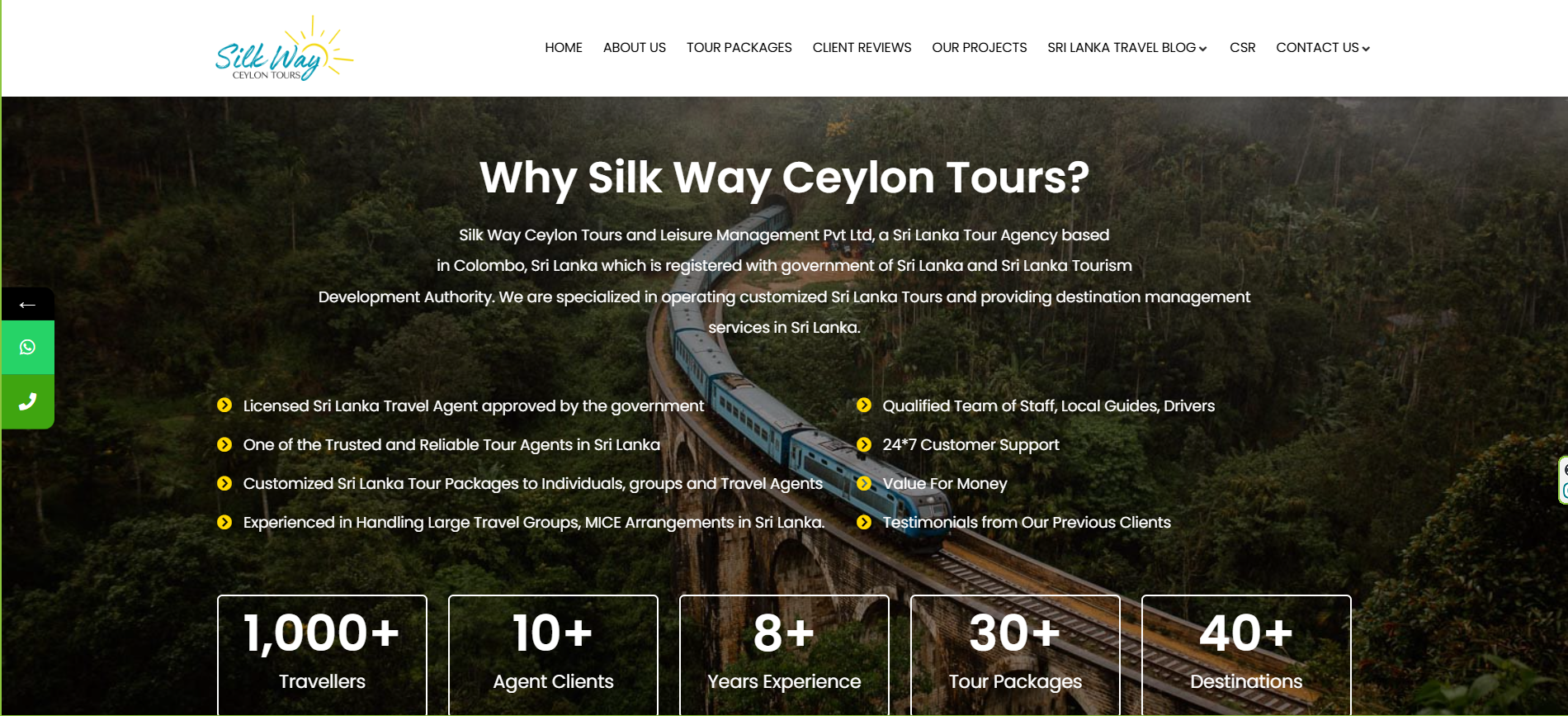The width and height of the screenshot is (1568, 716).
Task: Click the green phone call icon
Action: tap(27, 401)
